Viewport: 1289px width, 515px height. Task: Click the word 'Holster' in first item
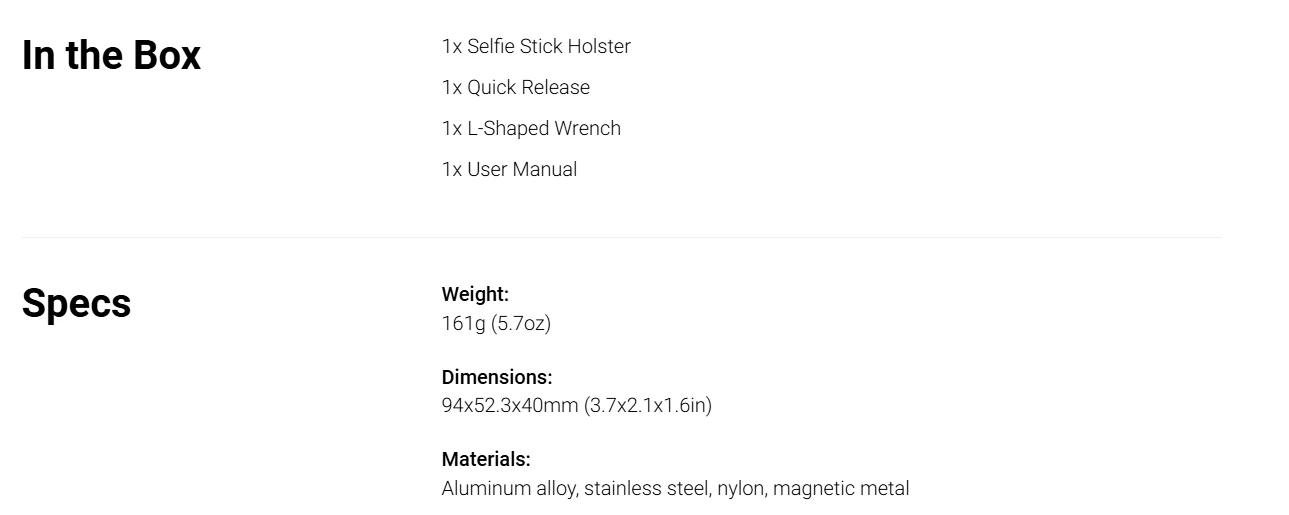599,47
